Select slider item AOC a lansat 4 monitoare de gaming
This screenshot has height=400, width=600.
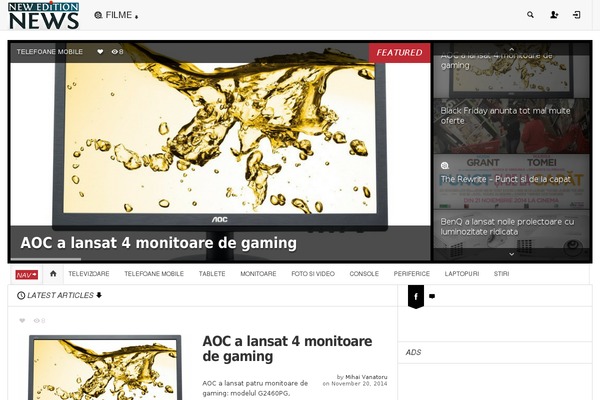(x=512, y=70)
